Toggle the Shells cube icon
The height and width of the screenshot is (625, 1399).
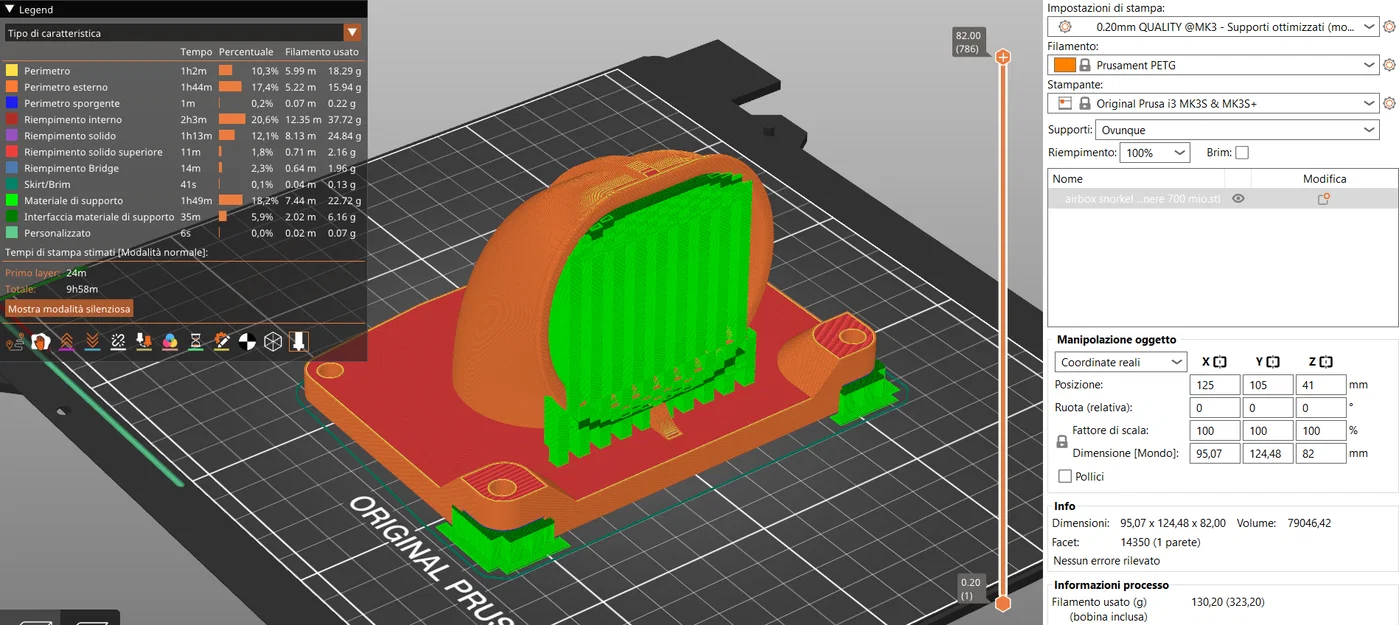pyautogui.click(x=273, y=342)
